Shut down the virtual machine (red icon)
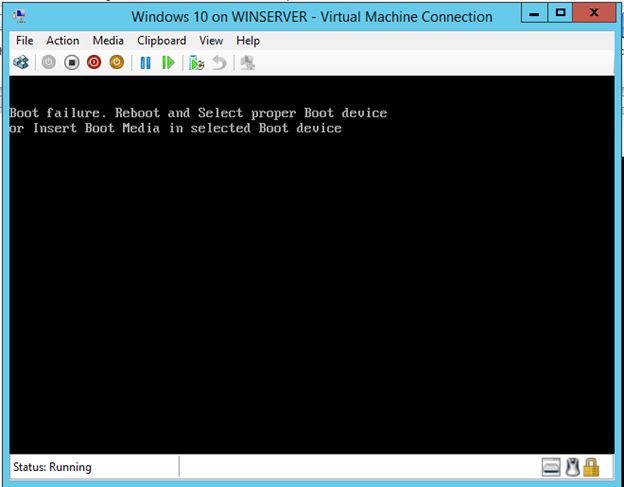This screenshot has width=624, height=487. [94, 62]
